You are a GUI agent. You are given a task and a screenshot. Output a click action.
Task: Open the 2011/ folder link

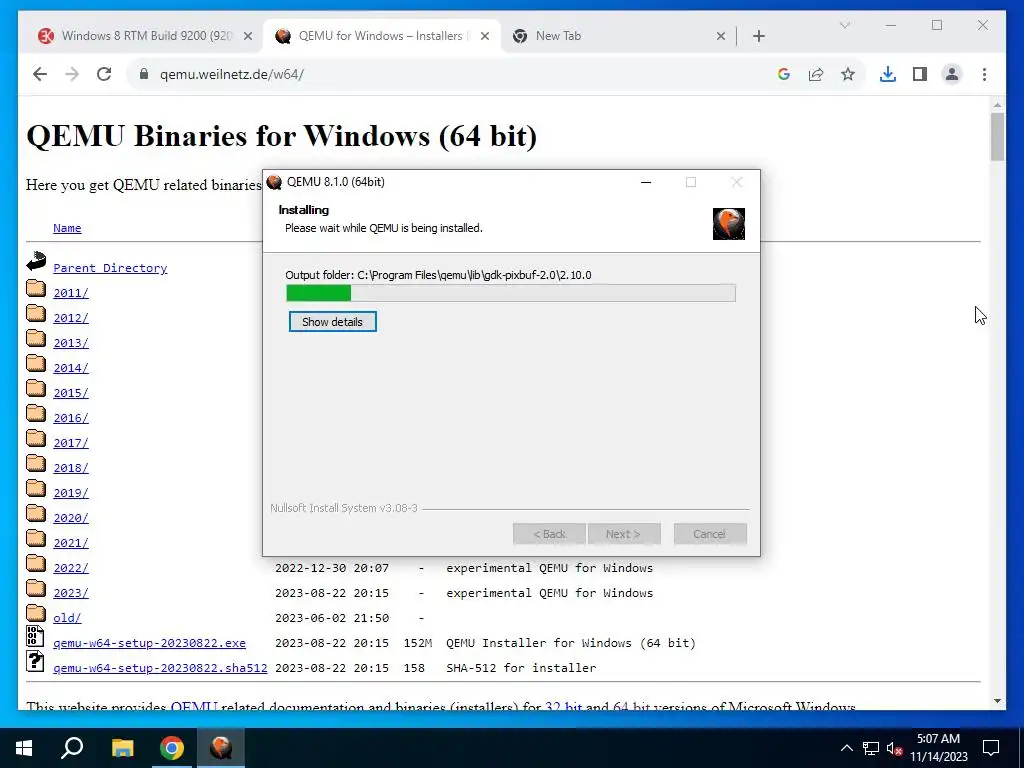(71, 293)
